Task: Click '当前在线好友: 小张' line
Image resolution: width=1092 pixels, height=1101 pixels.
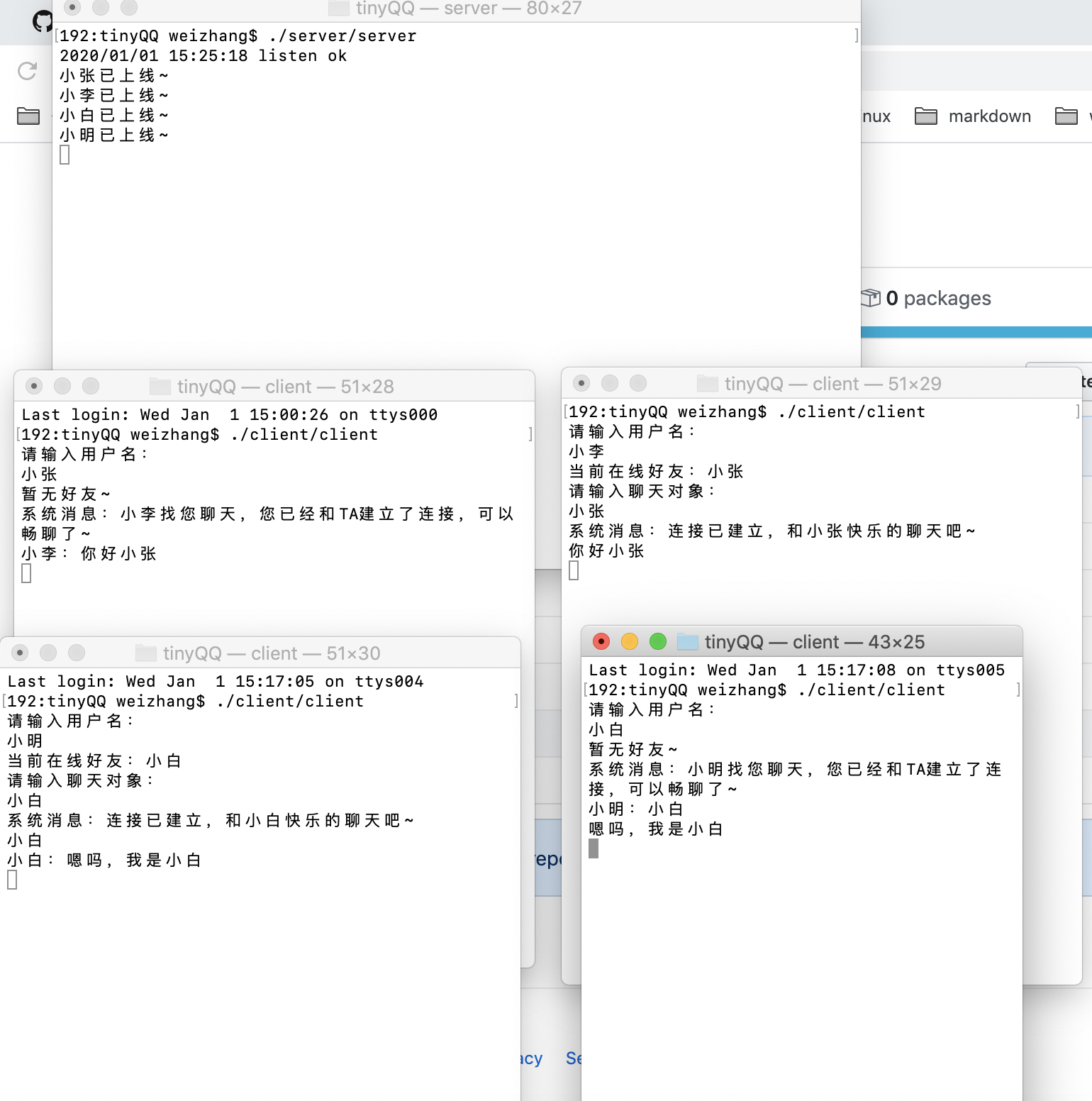Action: 656,472
